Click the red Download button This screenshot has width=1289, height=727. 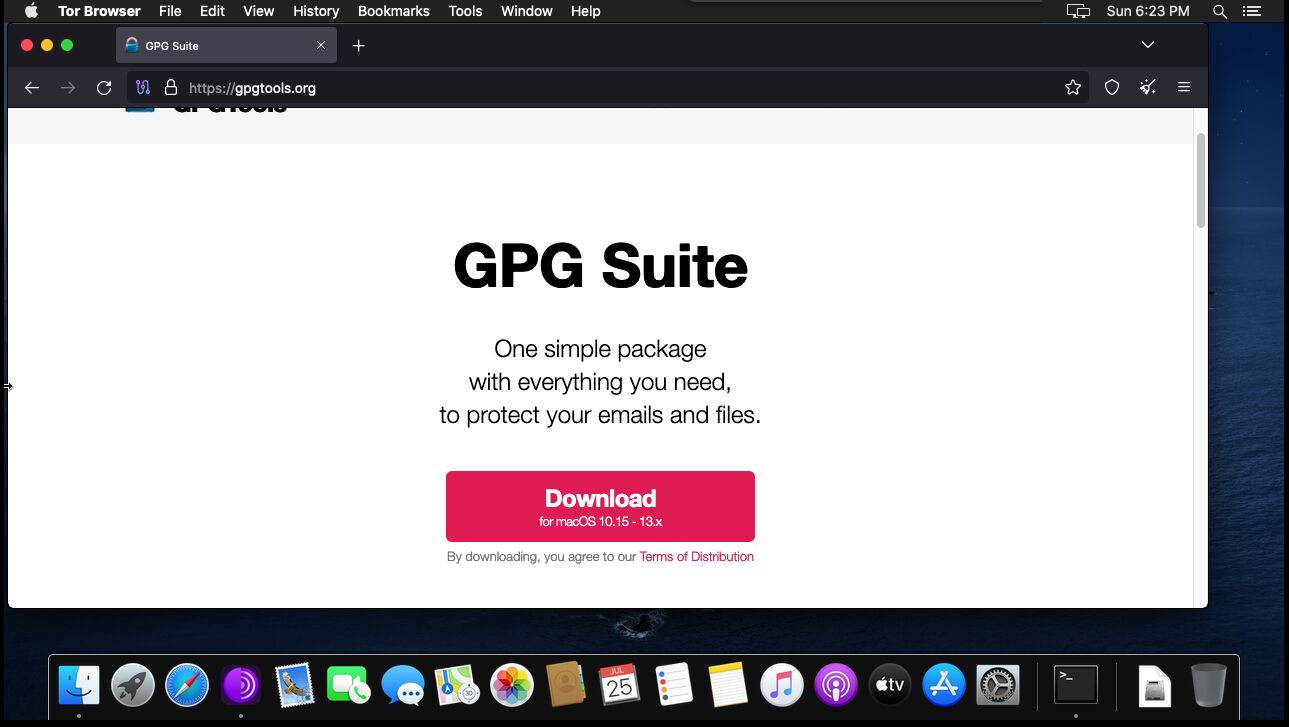click(x=600, y=506)
